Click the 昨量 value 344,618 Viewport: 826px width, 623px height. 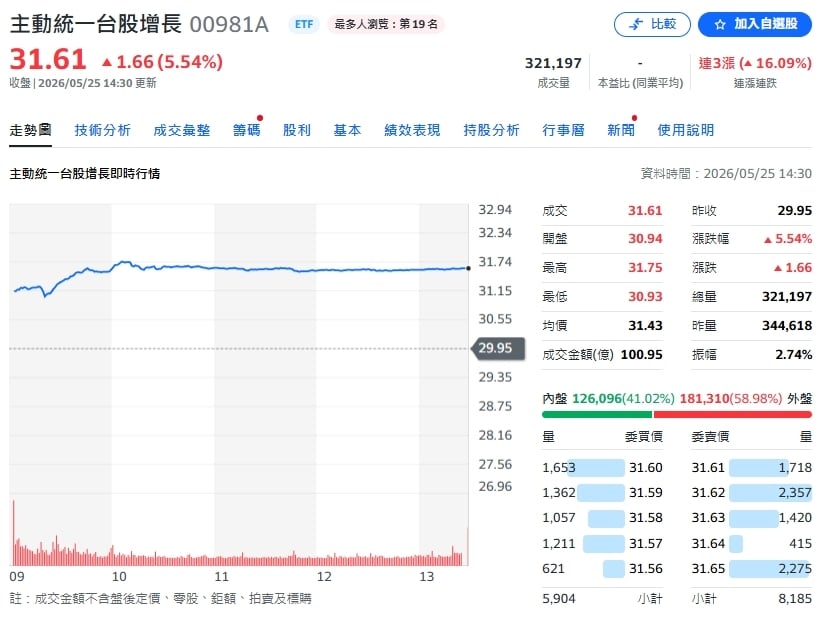pyautogui.click(x=786, y=325)
